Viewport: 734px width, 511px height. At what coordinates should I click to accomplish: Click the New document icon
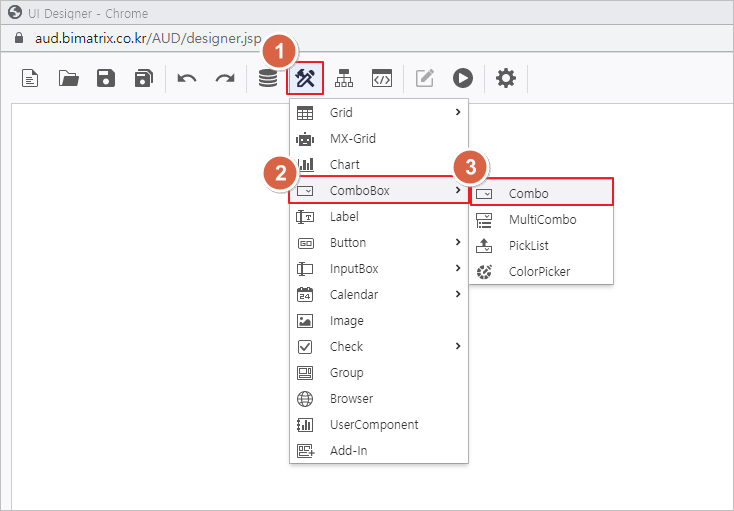click(x=31, y=78)
